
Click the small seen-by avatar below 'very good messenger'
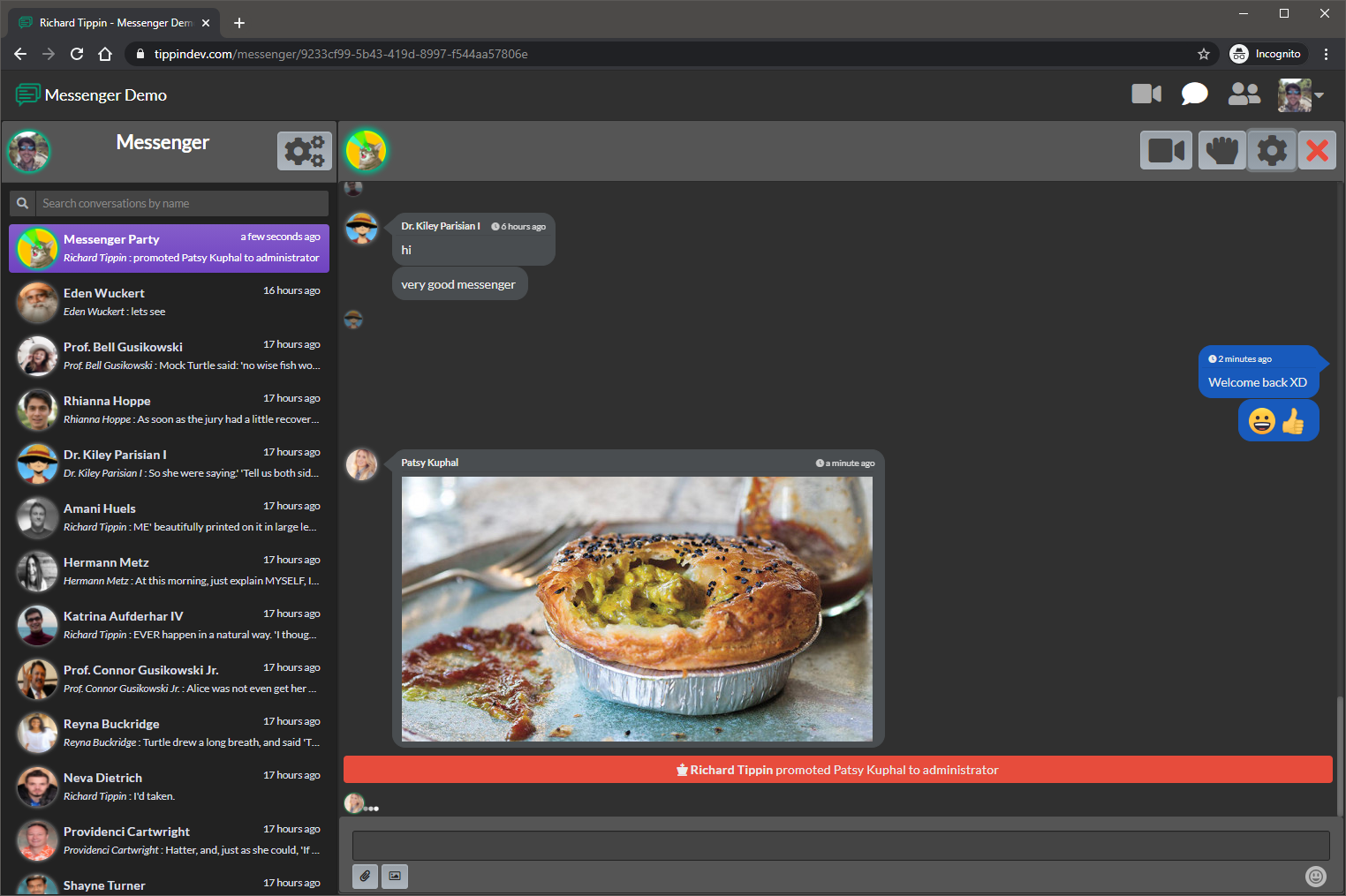(353, 320)
